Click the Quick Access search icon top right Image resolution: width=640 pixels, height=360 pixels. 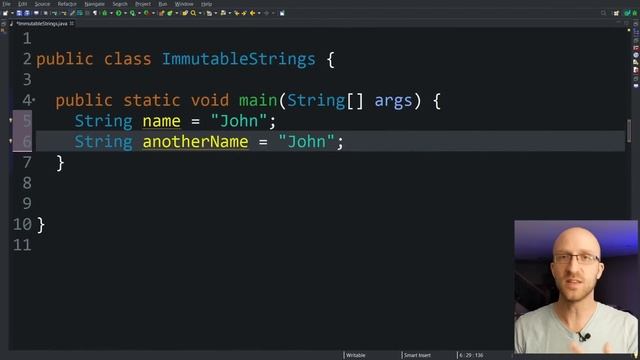click(x=603, y=13)
